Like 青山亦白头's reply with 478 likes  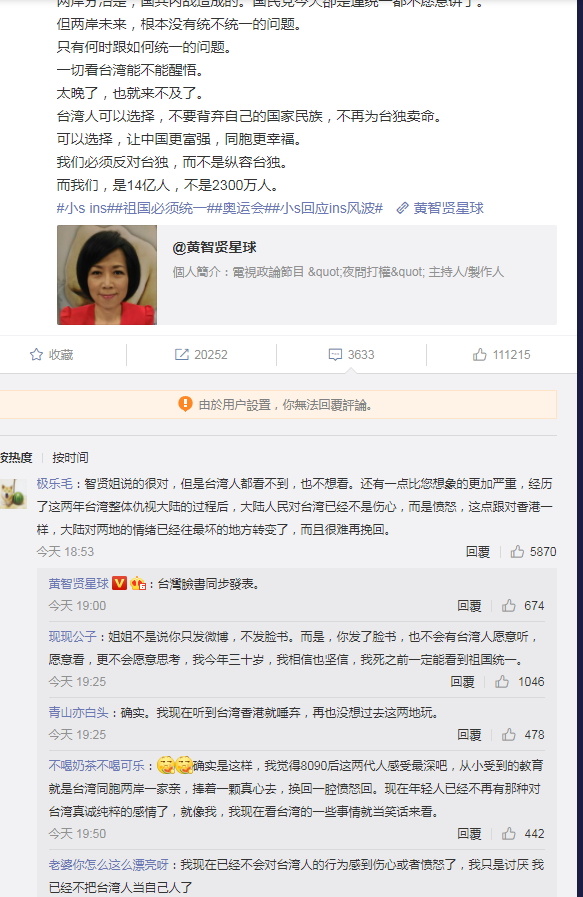(509, 735)
